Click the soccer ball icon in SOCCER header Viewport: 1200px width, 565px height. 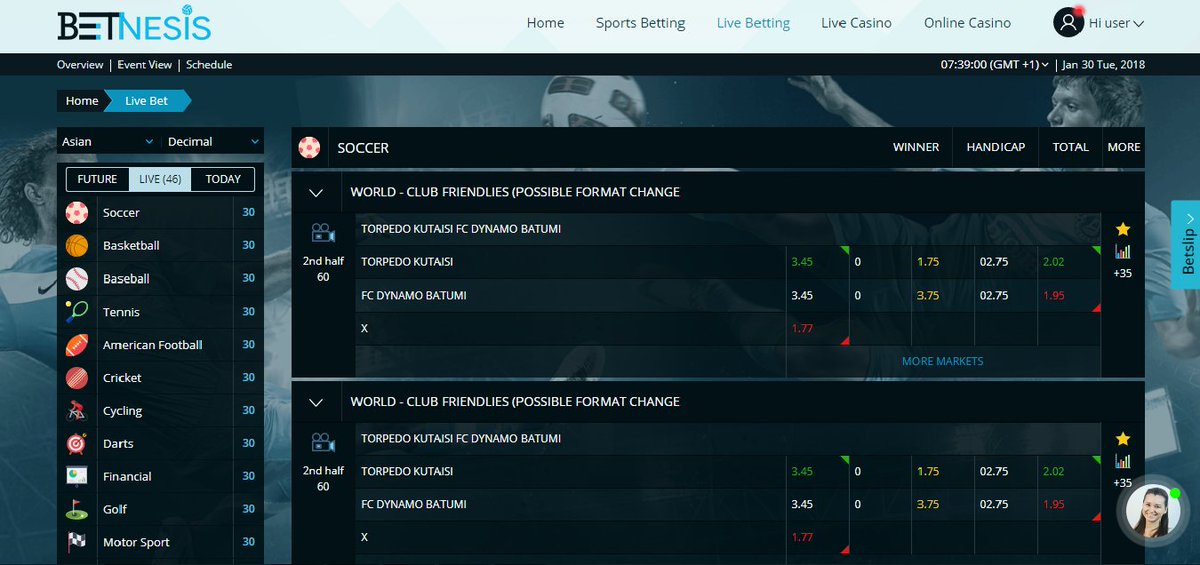click(x=310, y=147)
